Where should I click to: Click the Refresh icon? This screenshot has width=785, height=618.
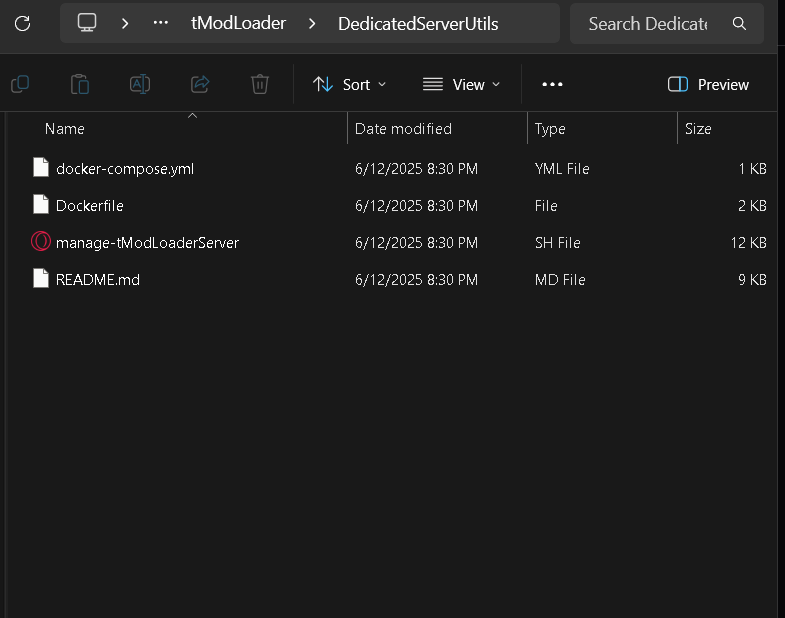pyautogui.click(x=23, y=22)
